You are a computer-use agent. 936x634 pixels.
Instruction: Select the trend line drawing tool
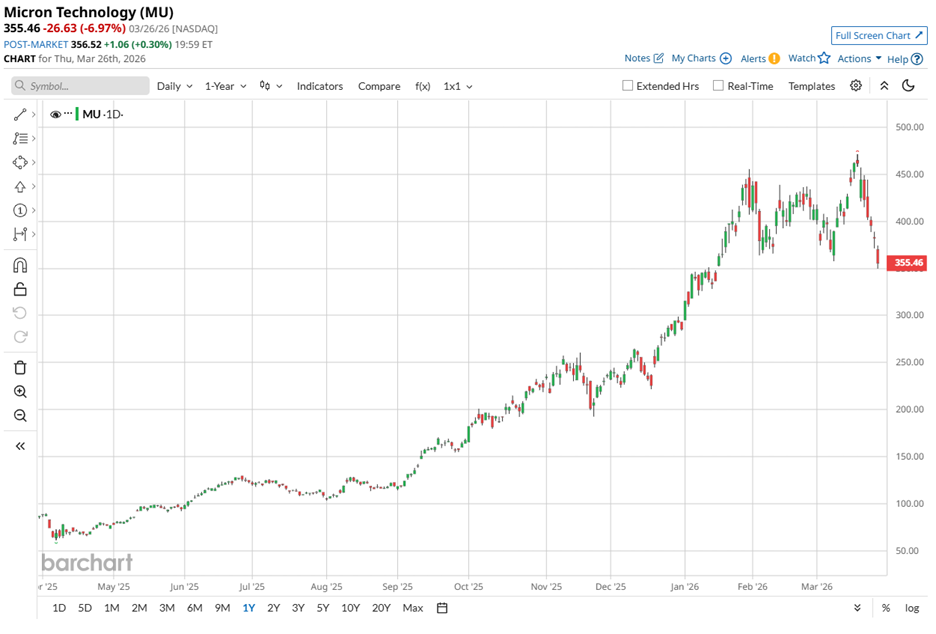pyautogui.click(x=20, y=115)
